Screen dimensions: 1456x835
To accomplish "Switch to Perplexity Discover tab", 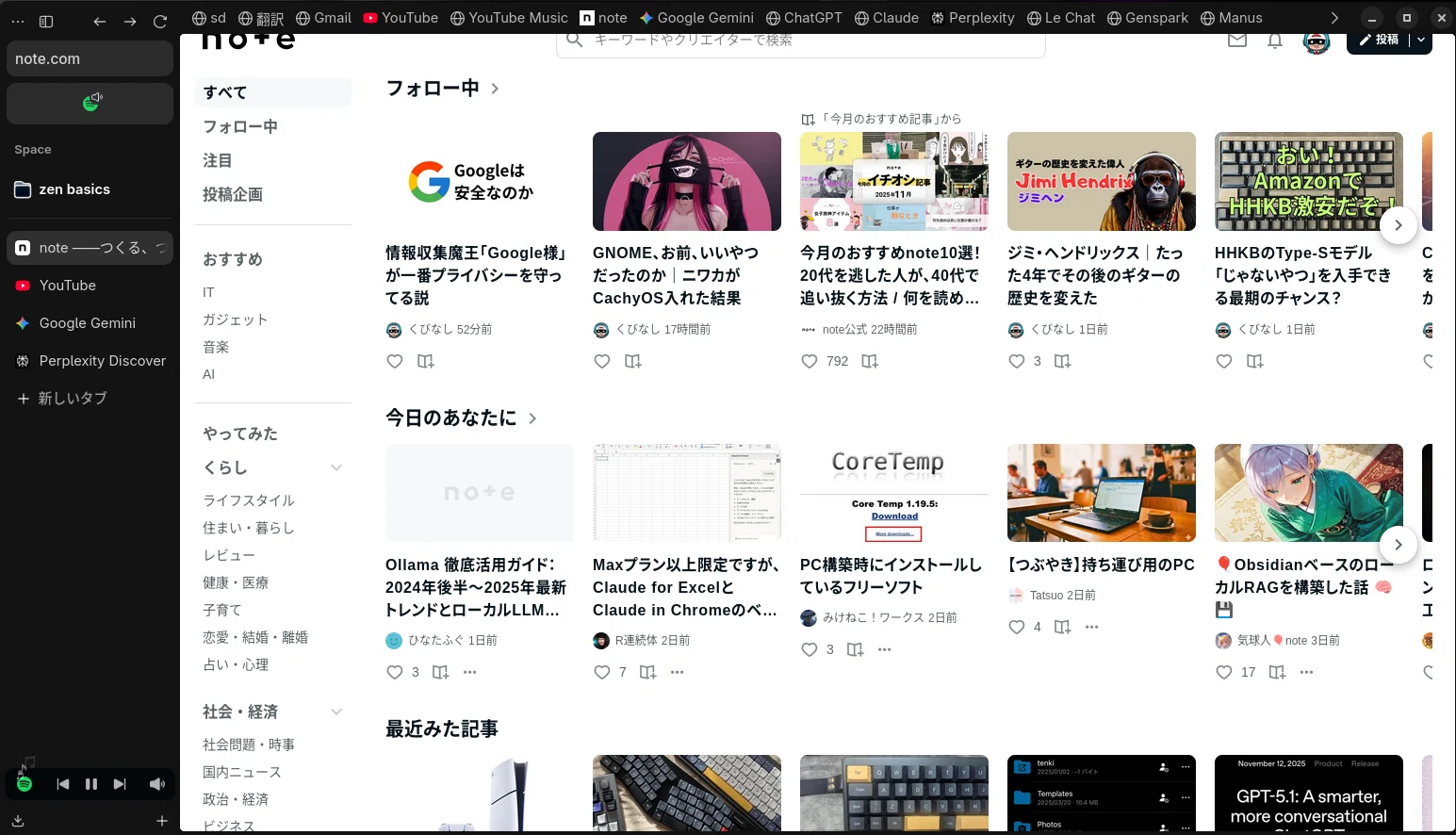I will pyautogui.click(x=90, y=361).
